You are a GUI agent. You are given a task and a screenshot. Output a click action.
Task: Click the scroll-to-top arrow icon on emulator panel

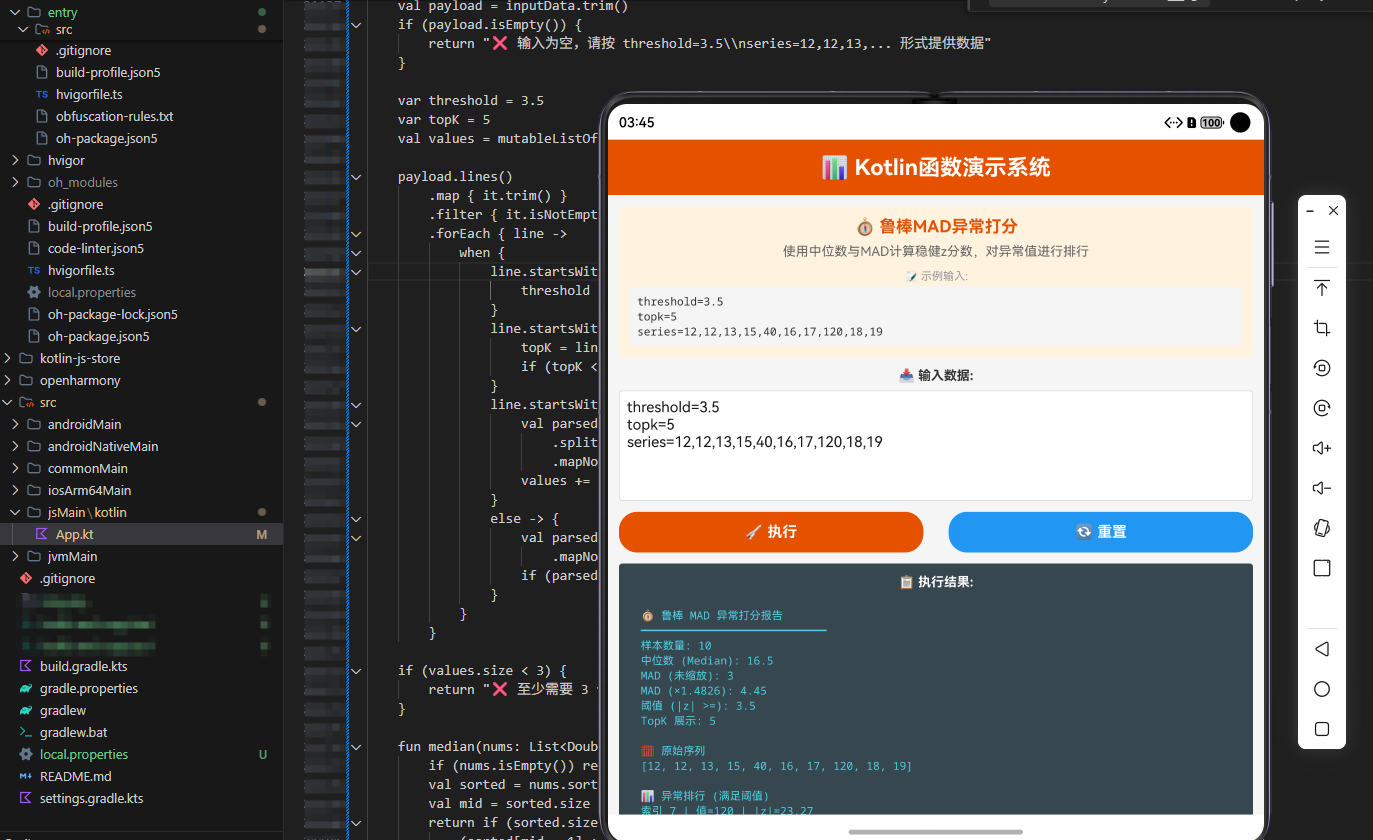1322,288
